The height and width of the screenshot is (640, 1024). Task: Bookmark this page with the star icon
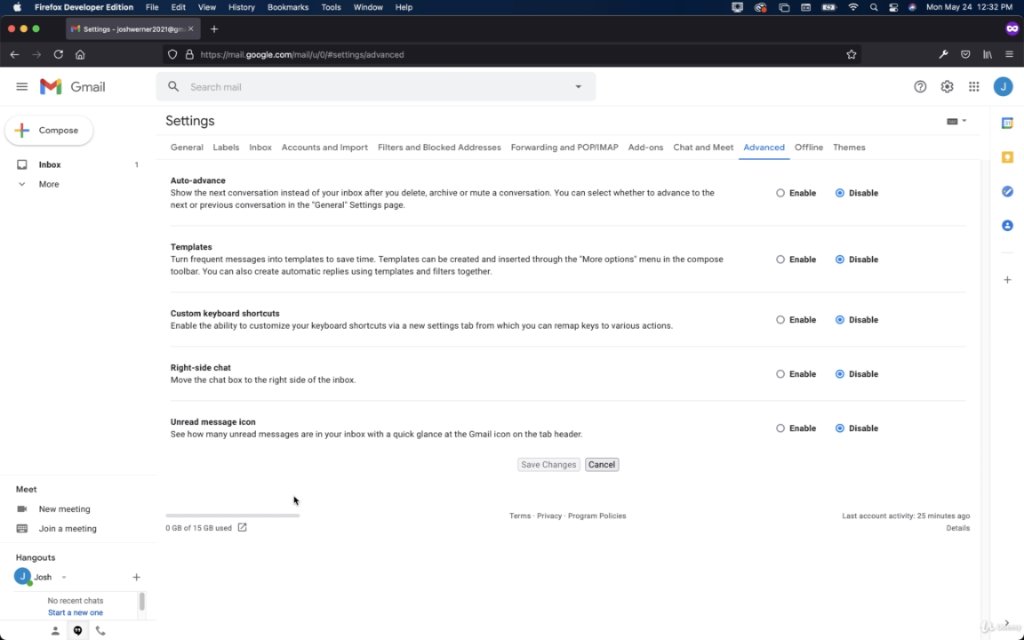851,55
